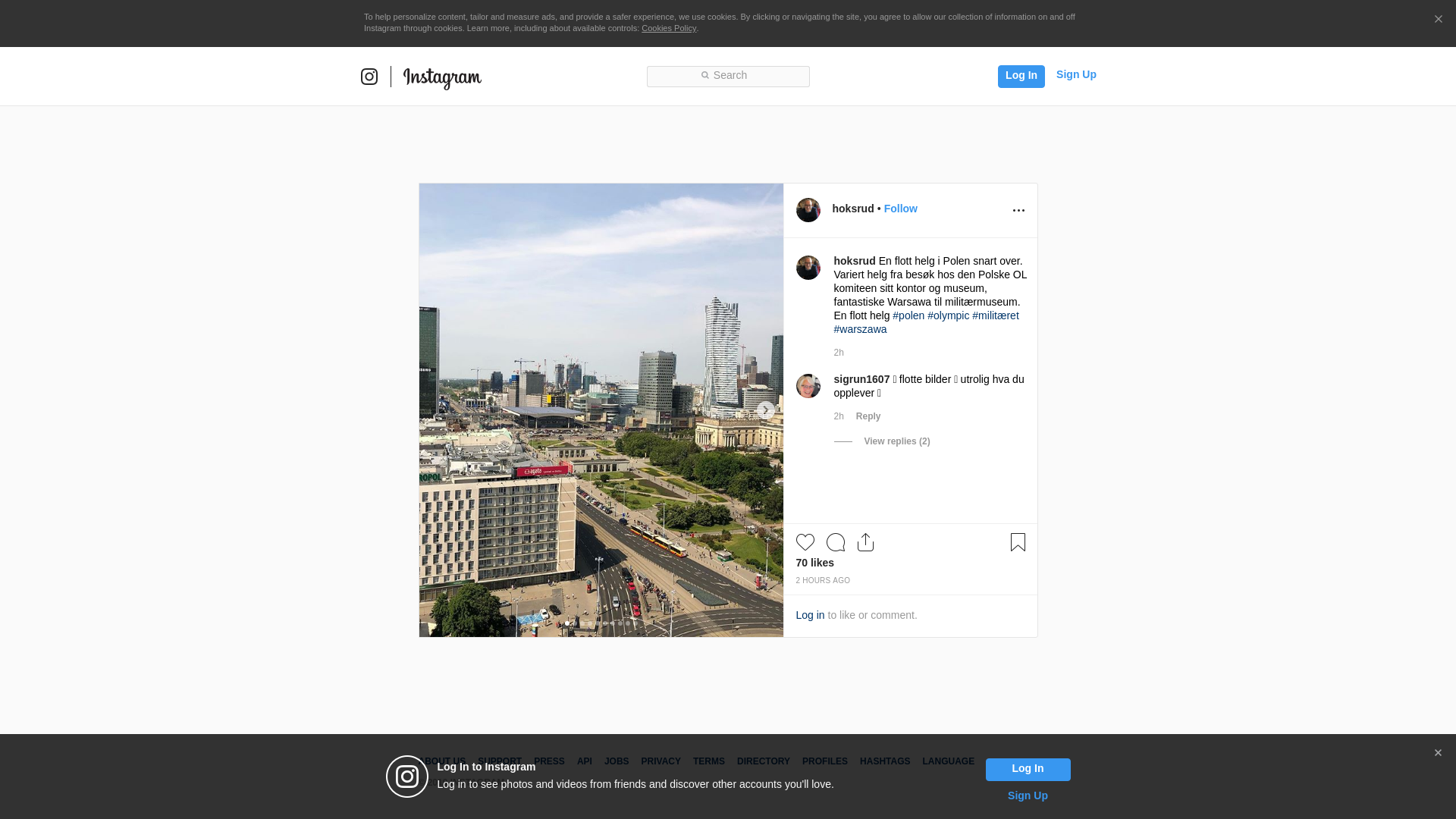Open the three-dot post options menu

[1018, 210]
